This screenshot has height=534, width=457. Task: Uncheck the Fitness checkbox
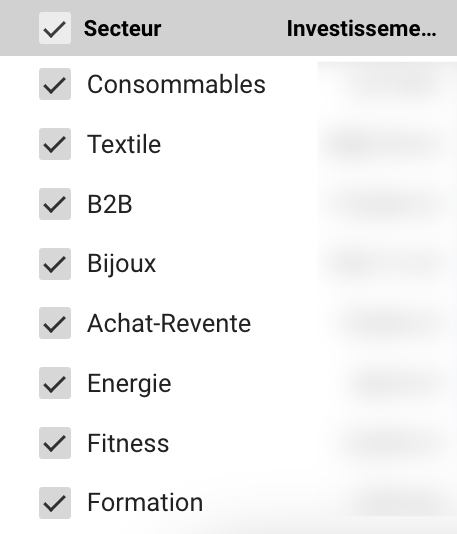[55, 443]
